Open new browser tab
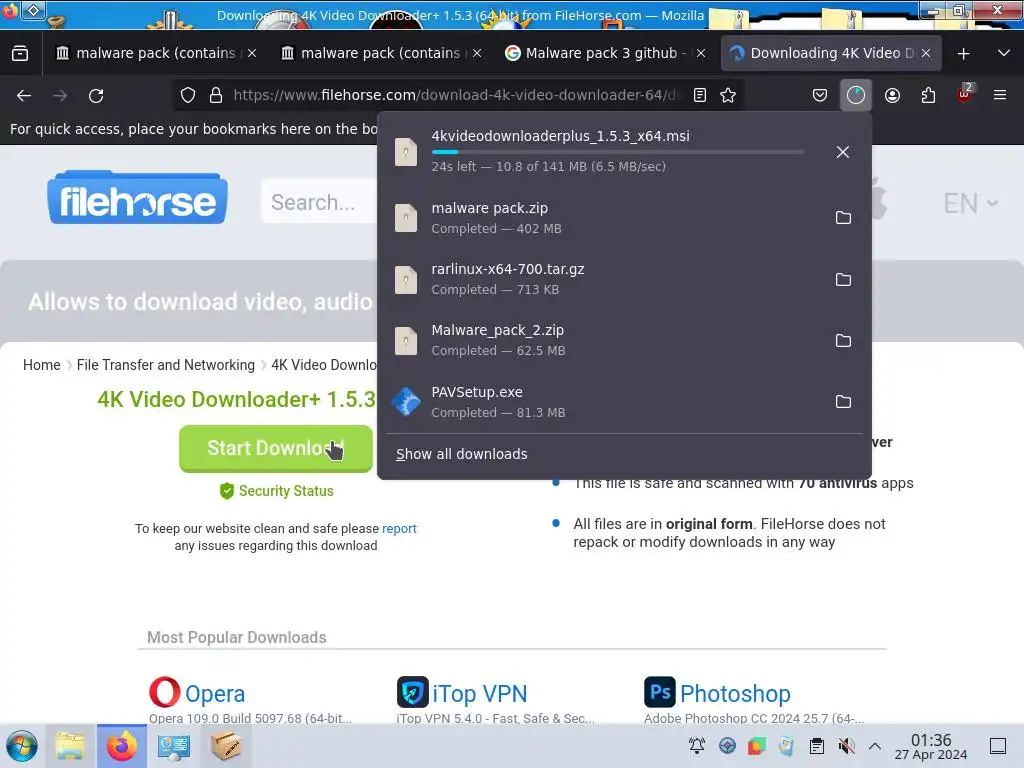Image resolution: width=1024 pixels, height=768 pixels. coord(963,54)
